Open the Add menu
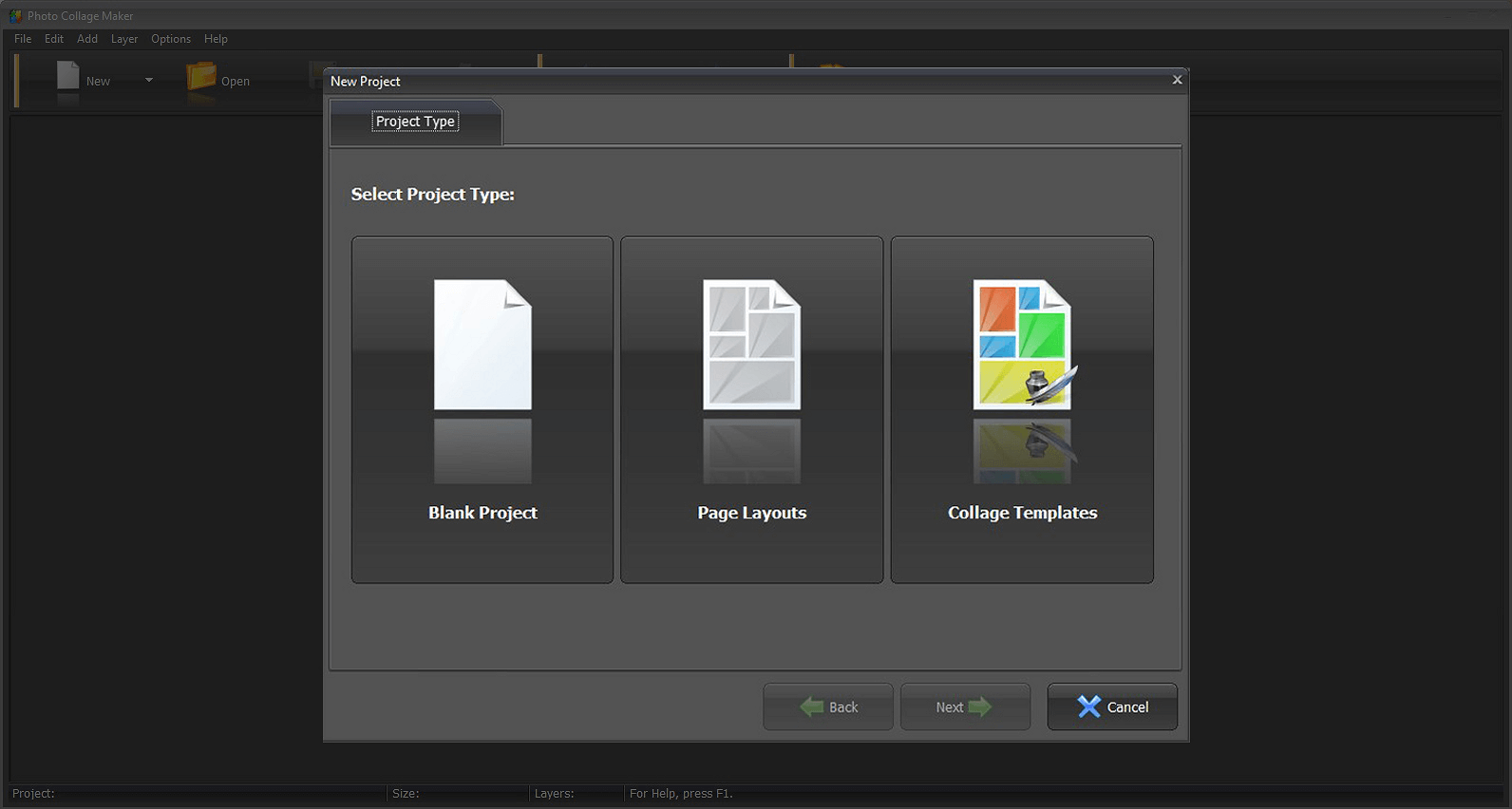Viewport: 1512px width, 809px height. (87, 39)
